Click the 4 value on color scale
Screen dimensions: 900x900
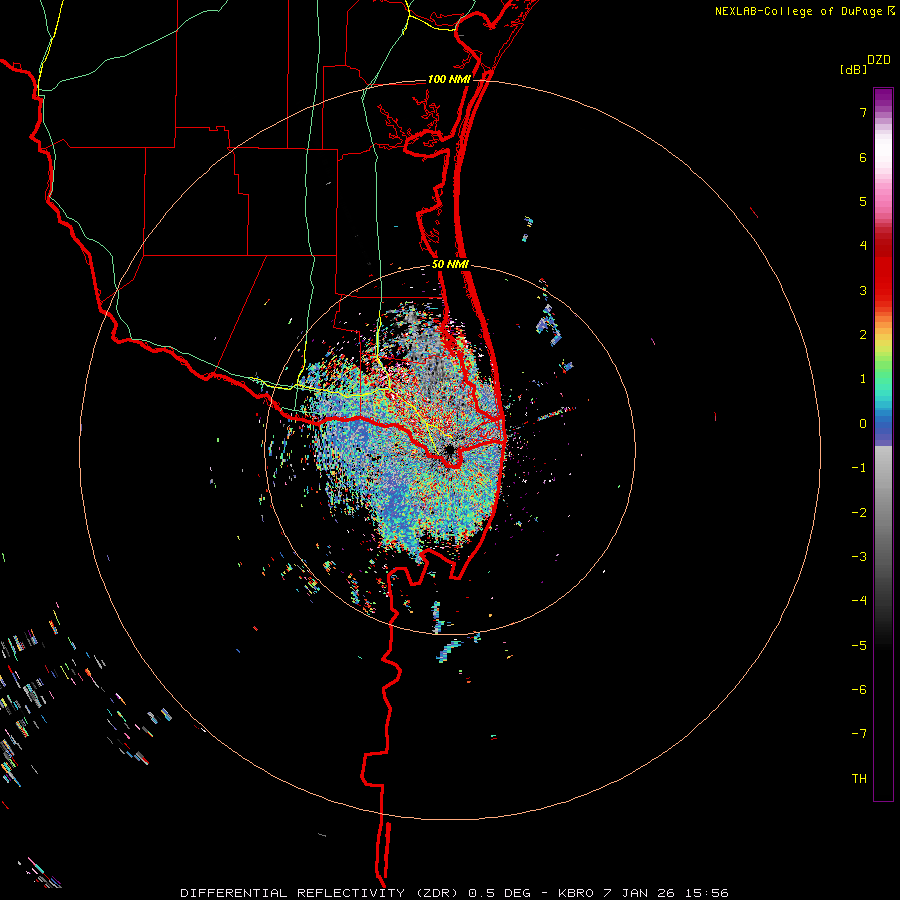(863, 246)
